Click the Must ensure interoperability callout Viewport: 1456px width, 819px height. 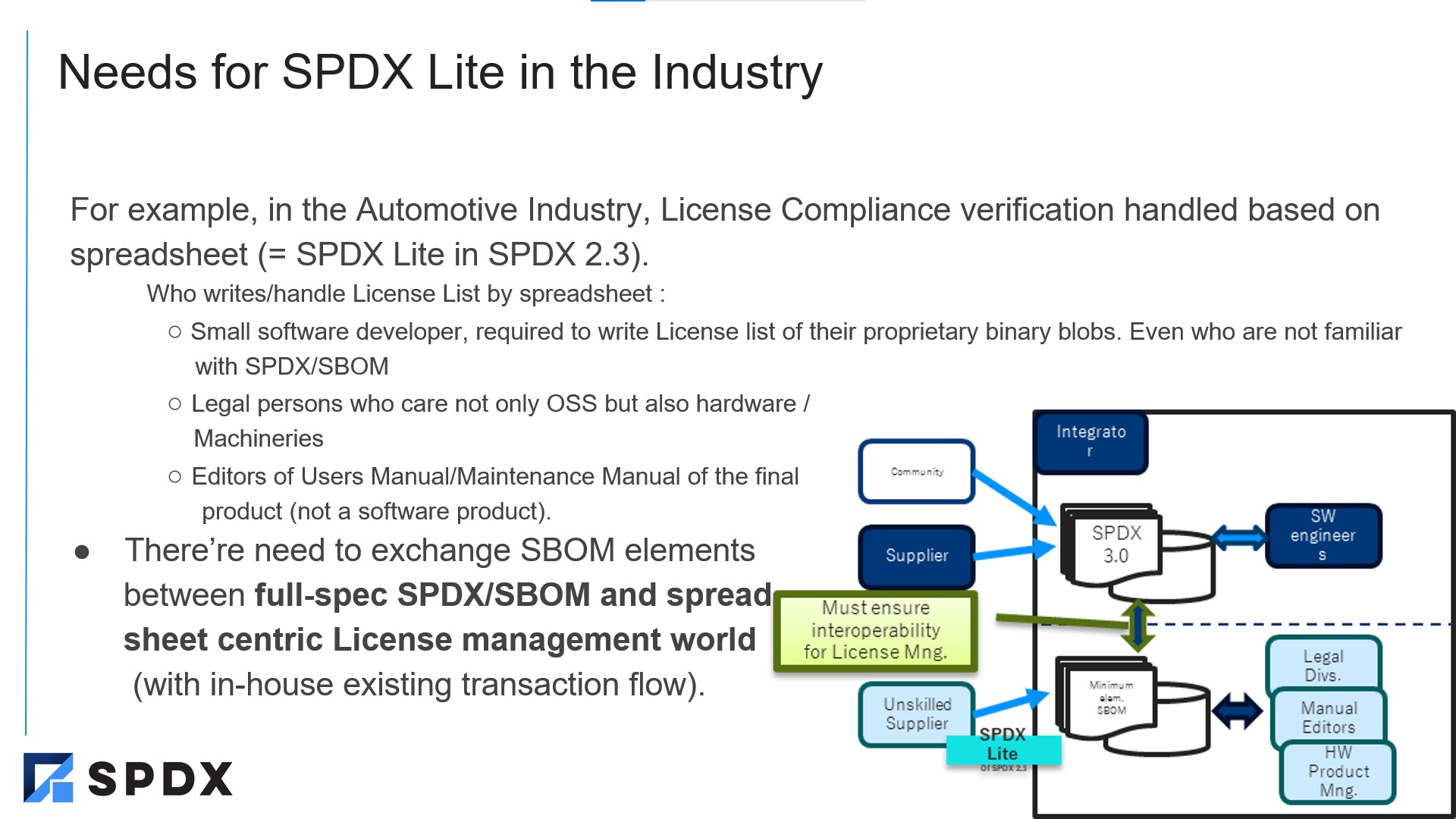click(876, 629)
